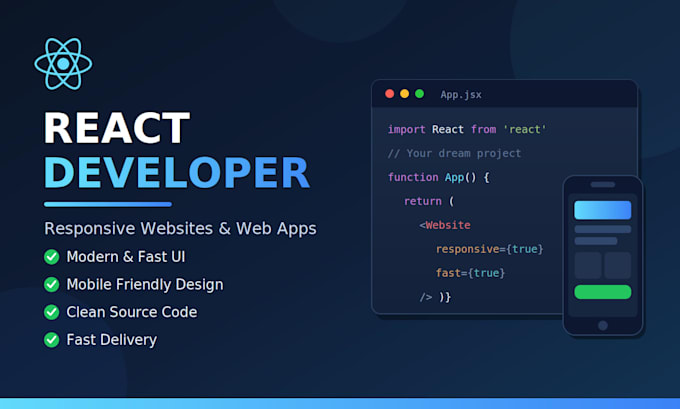Click the closing '/> )}' code line
The width and height of the screenshot is (680, 409).
435,297
